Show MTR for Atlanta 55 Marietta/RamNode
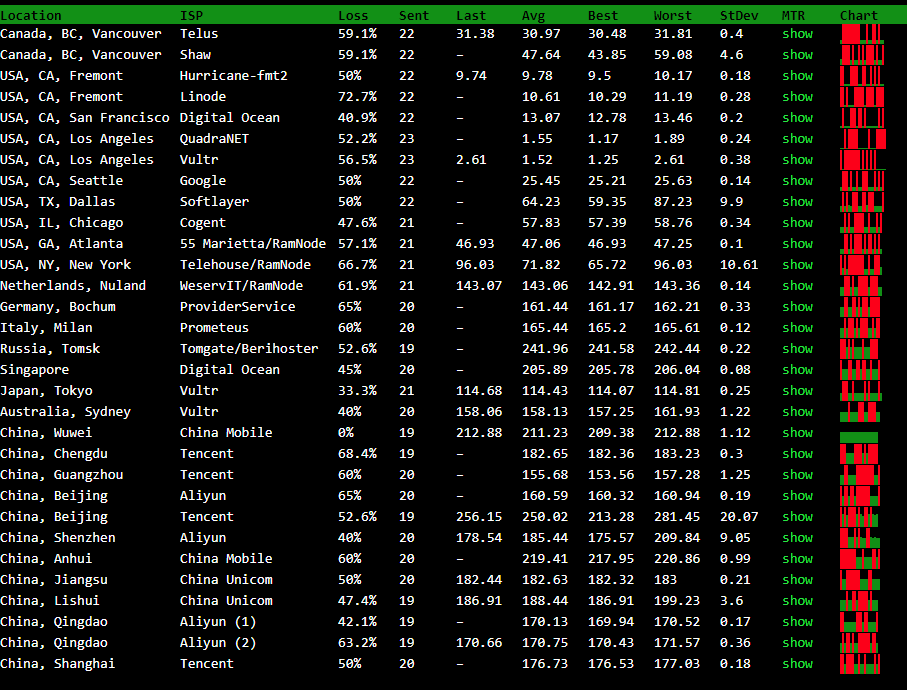The image size is (907, 690). pyautogui.click(x=797, y=243)
